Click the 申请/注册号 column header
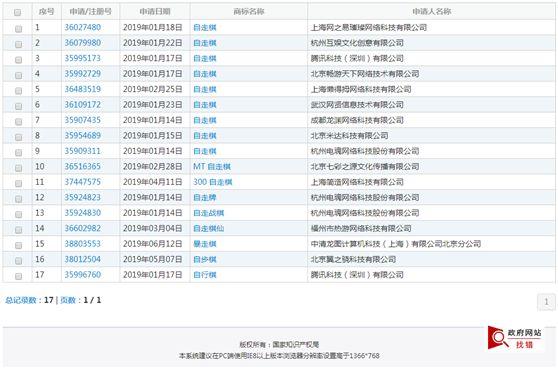 click(x=91, y=12)
